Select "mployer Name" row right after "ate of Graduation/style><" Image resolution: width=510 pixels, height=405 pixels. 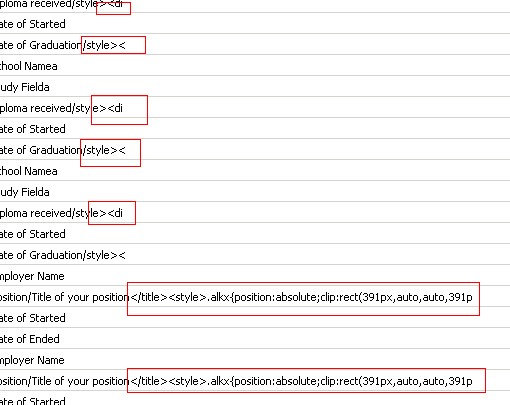(255, 276)
